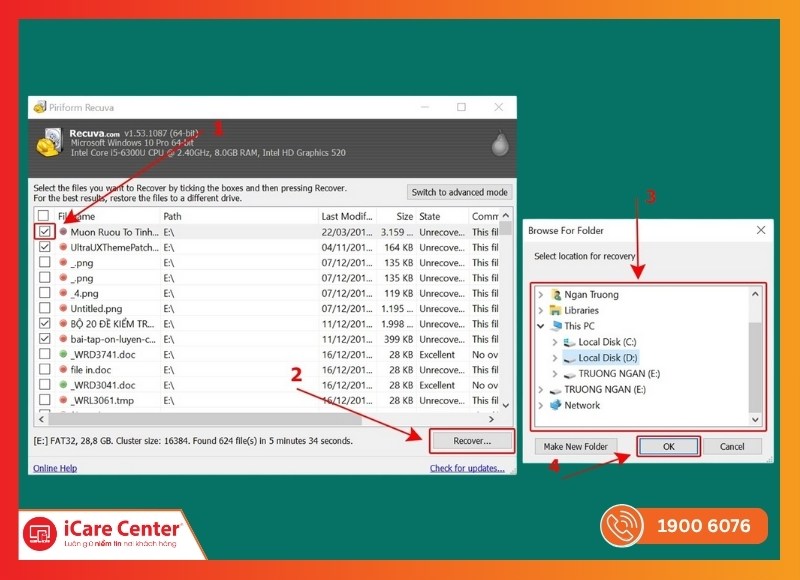The image size is (800, 580).
Task: Sort files by the Size column header
Action: [x=403, y=216]
